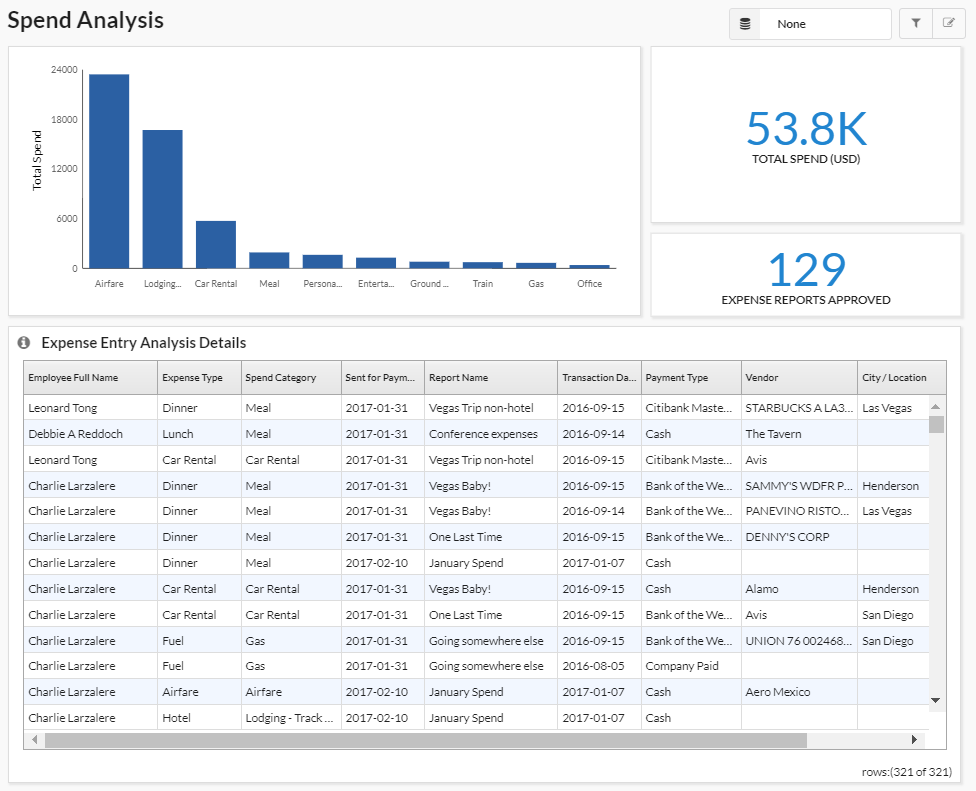Sort the Transaction Date column

pos(598,377)
